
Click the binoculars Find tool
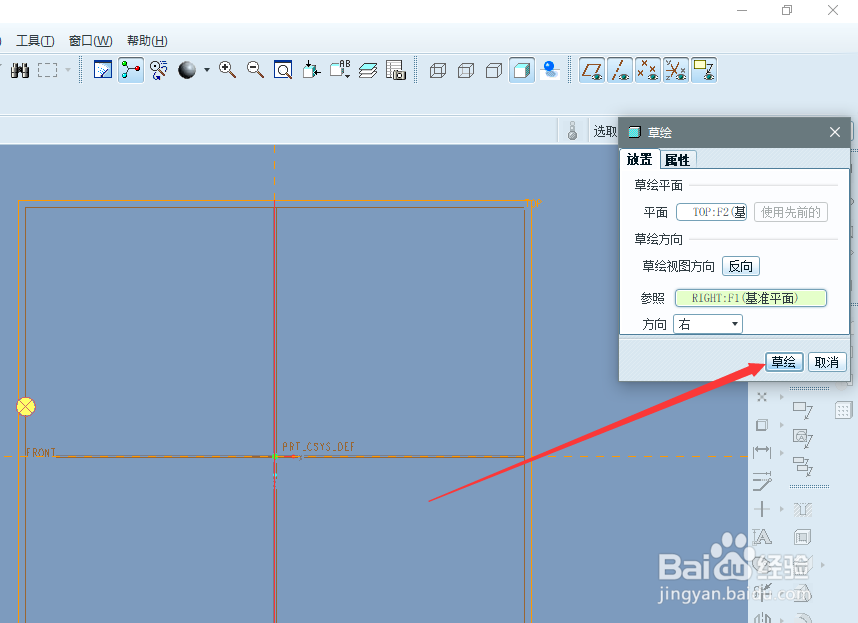tap(20, 70)
